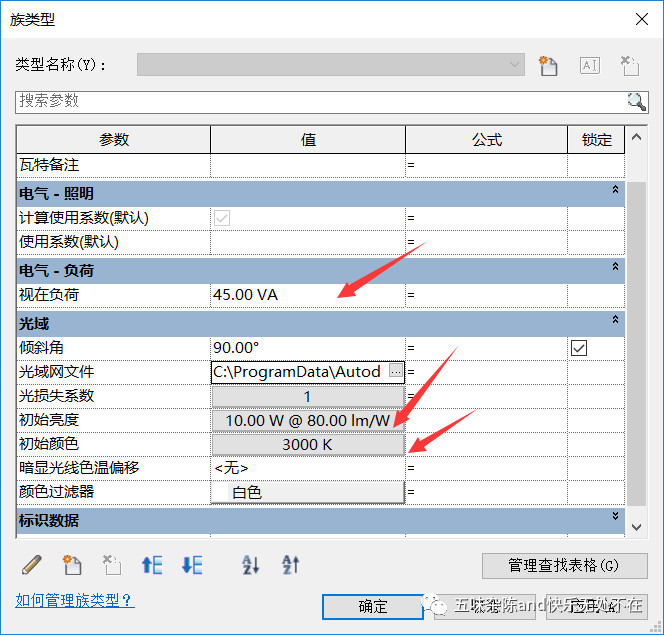This screenshot has width=664, height=635.
Task: Click the 瓦特备注 parameter row
Action: 321,165
